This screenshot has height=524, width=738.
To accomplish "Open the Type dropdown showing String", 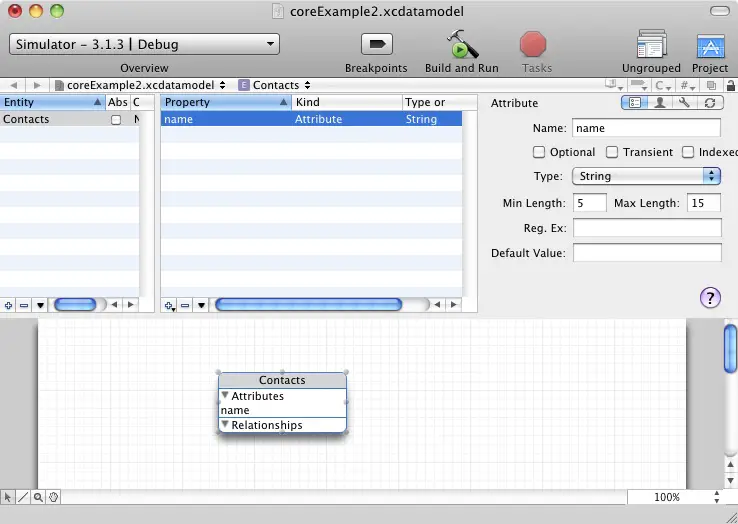I will [646, 176].
